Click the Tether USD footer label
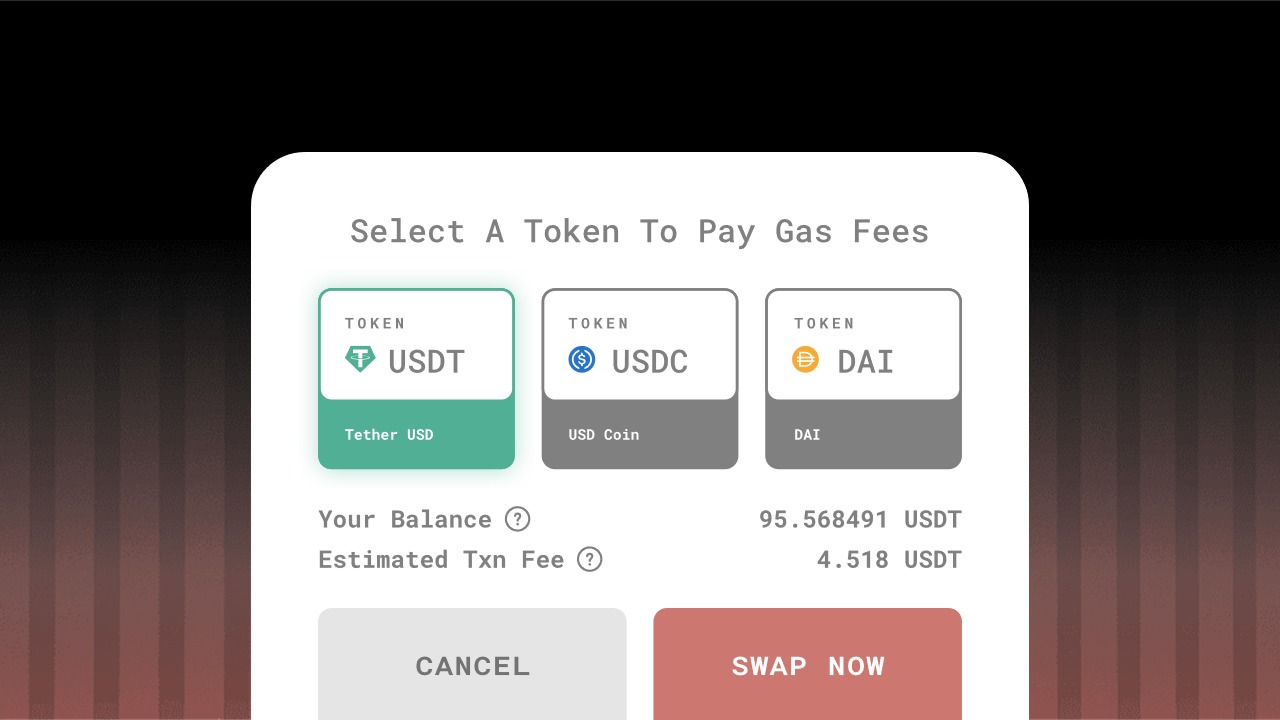This screenshot has height=720, width=1280. pyautogui.click(x=389, y=435)
